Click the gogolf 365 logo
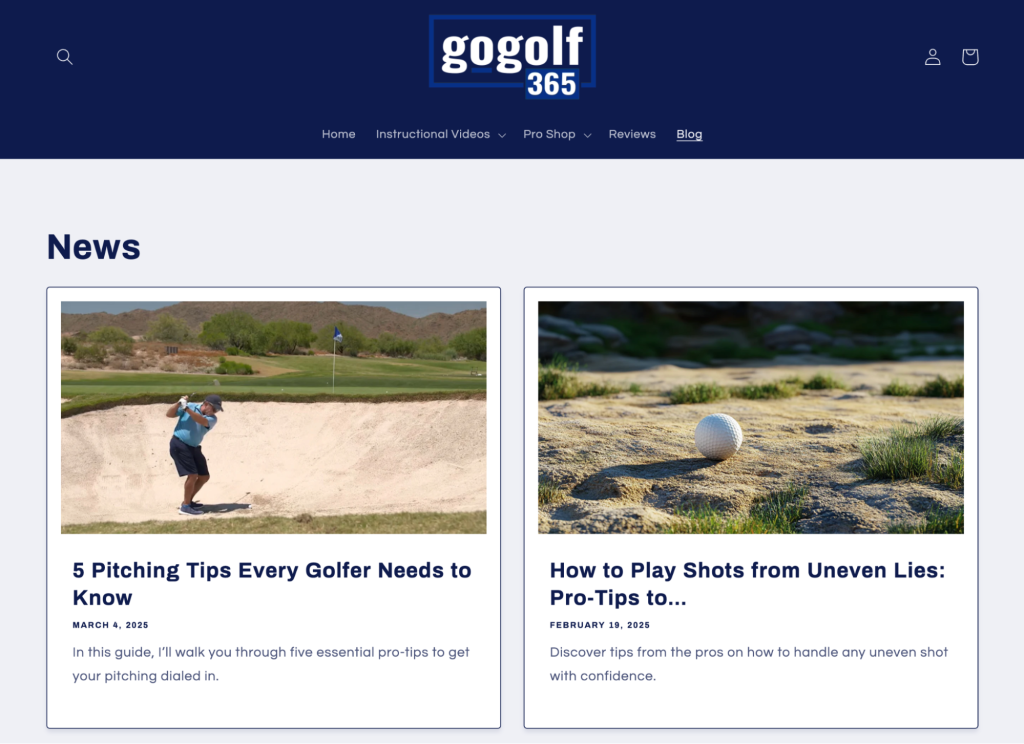1024x744 pixels. pyautogui.click(x=512, y=57)
